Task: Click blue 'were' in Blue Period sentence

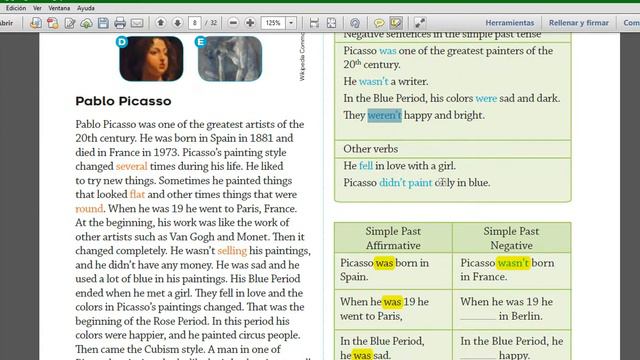Action: (x=486, y=98)
